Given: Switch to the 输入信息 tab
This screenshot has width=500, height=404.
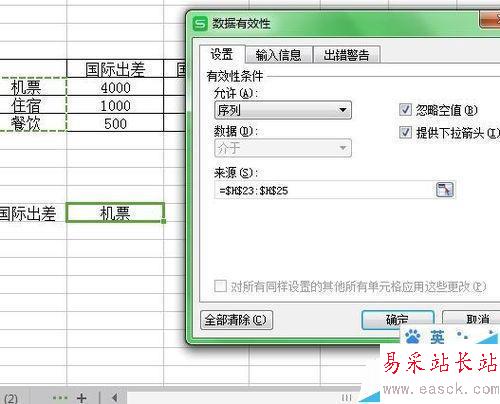Looking at the screenshot, I should coord(278,55).
